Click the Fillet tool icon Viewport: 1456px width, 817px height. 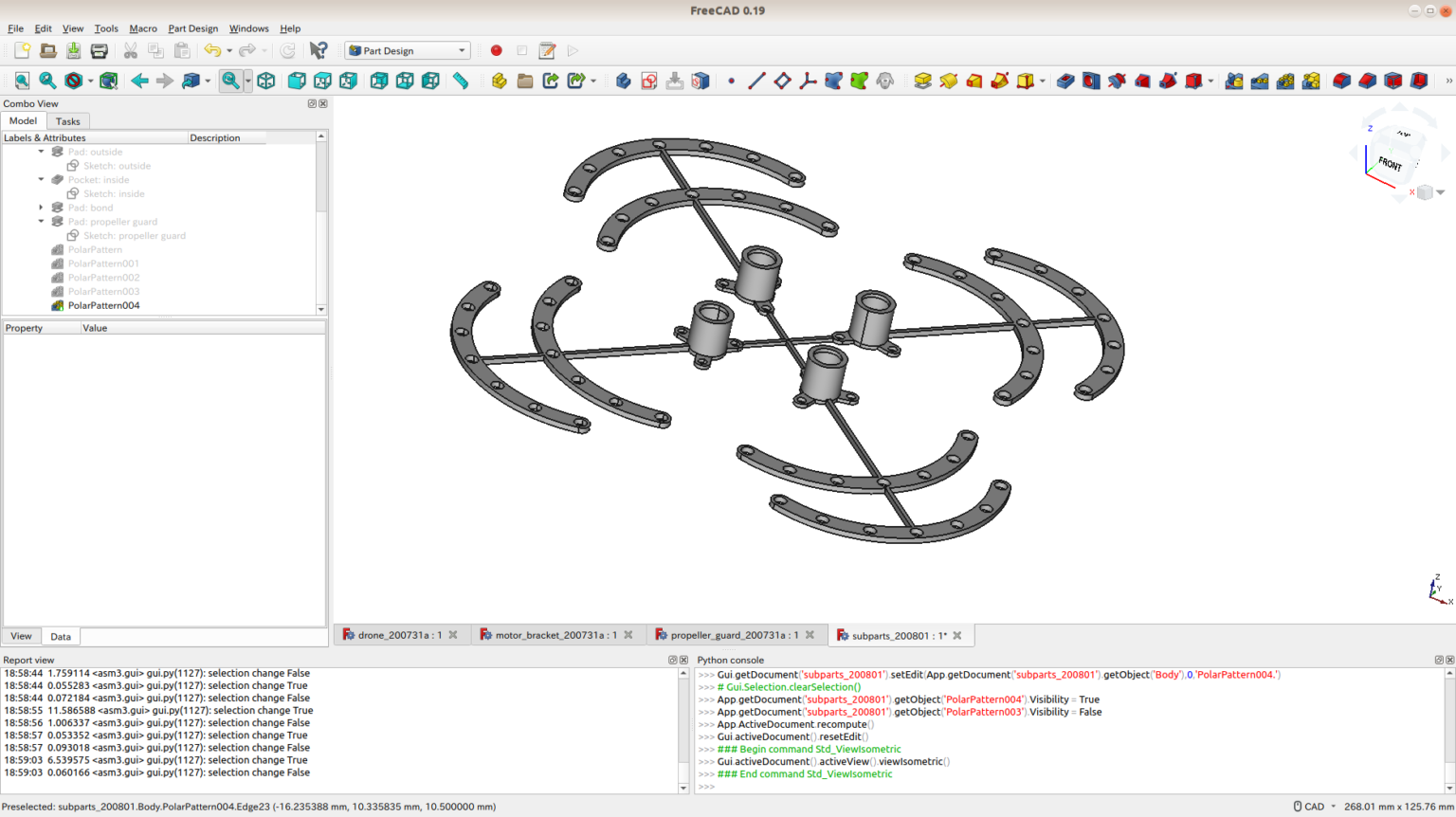click(x=1341, y=82)
